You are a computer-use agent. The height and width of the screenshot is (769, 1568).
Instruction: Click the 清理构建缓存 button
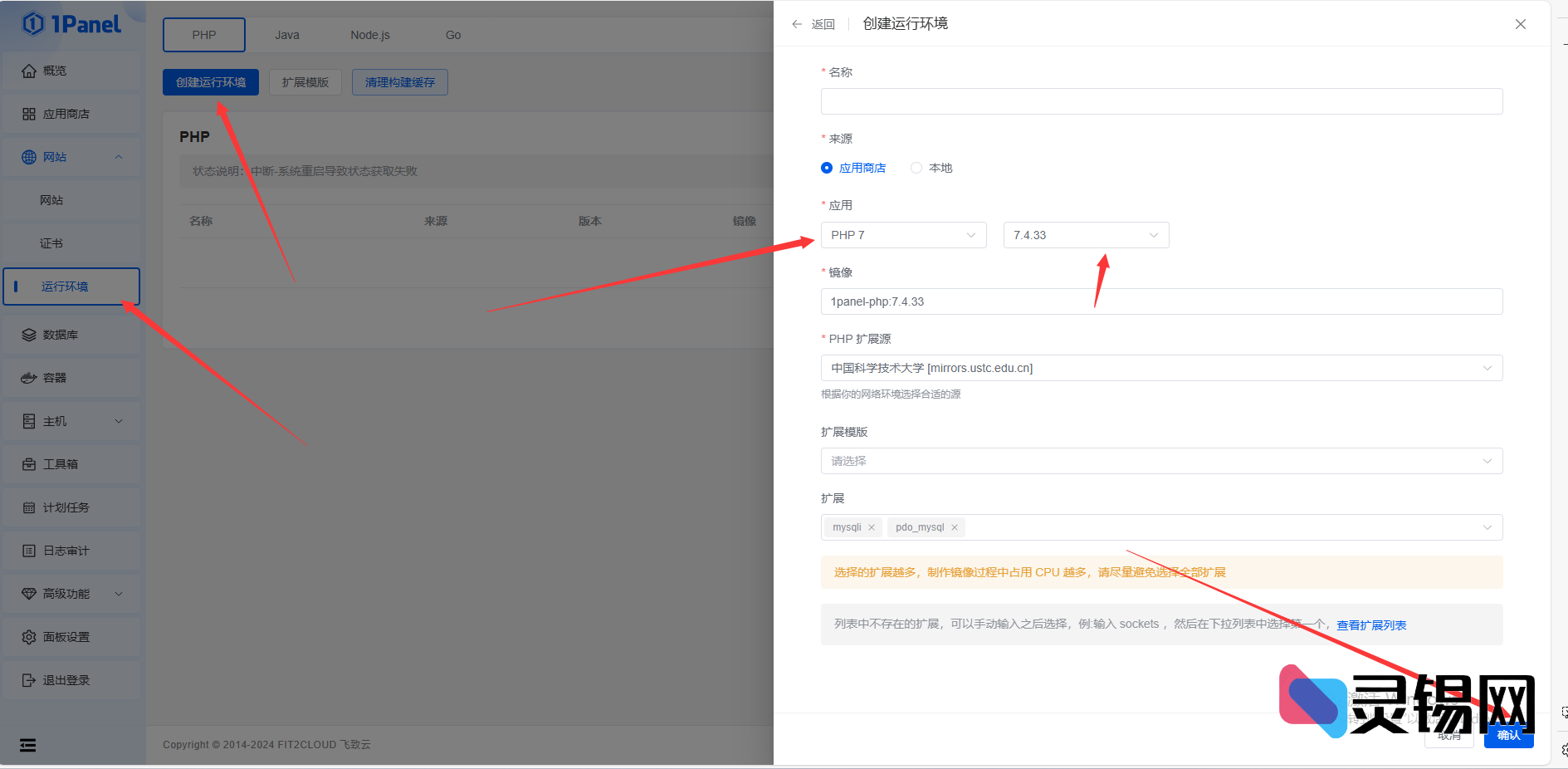coord(400,82)
